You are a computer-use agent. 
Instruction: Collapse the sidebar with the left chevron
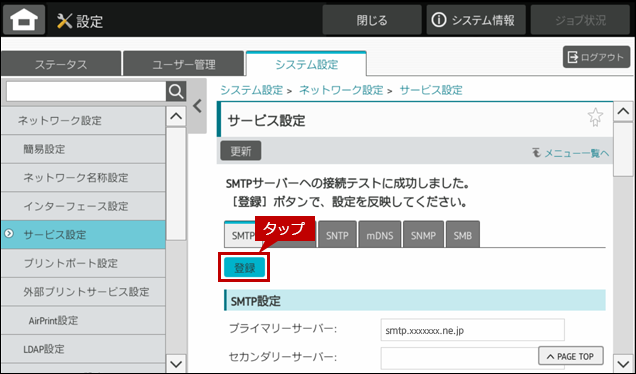point(198,106)
